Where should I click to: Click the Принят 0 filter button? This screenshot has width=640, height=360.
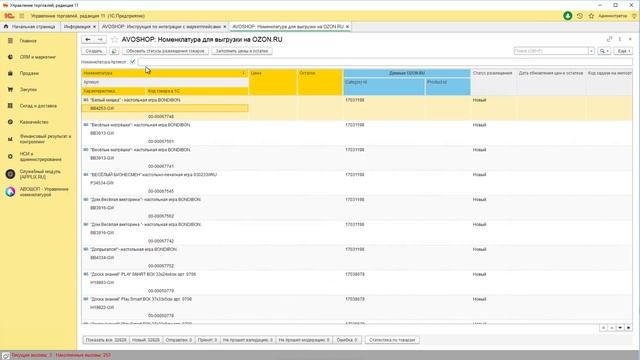[x=207, y=340]
